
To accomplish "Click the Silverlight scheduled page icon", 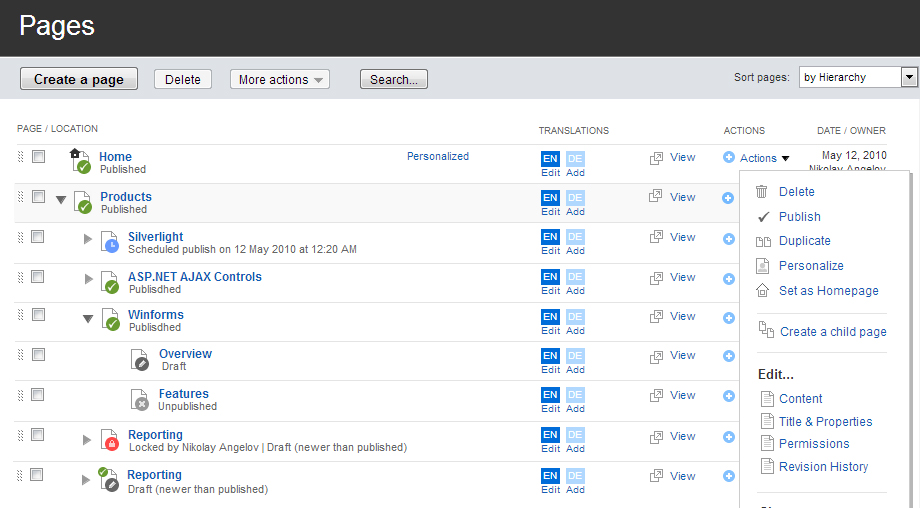I will click(x=109, y=242).
